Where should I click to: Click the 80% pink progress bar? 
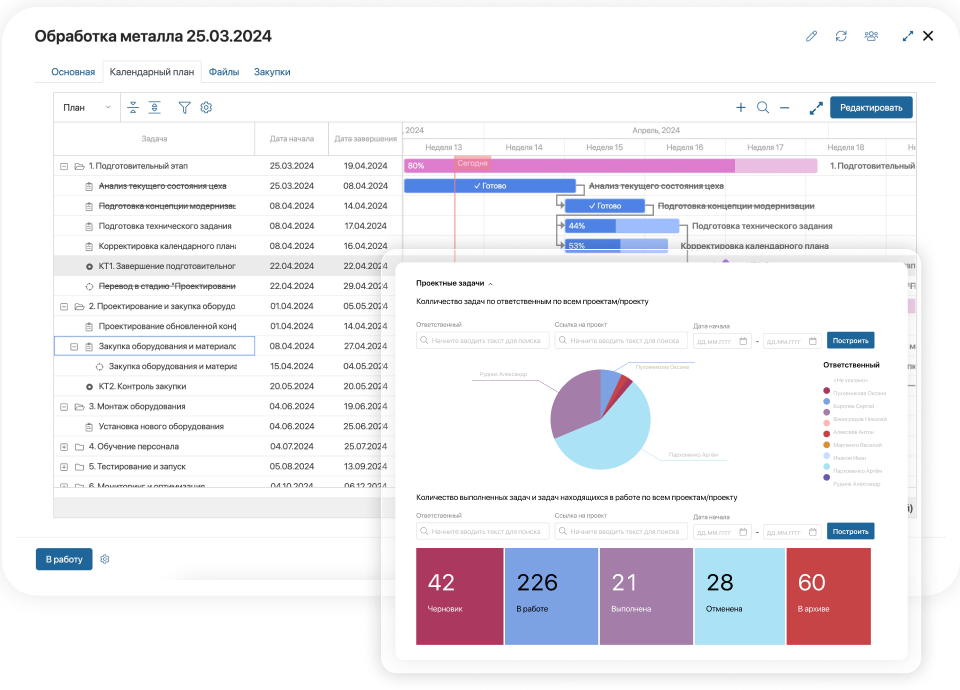click(570, 166)
